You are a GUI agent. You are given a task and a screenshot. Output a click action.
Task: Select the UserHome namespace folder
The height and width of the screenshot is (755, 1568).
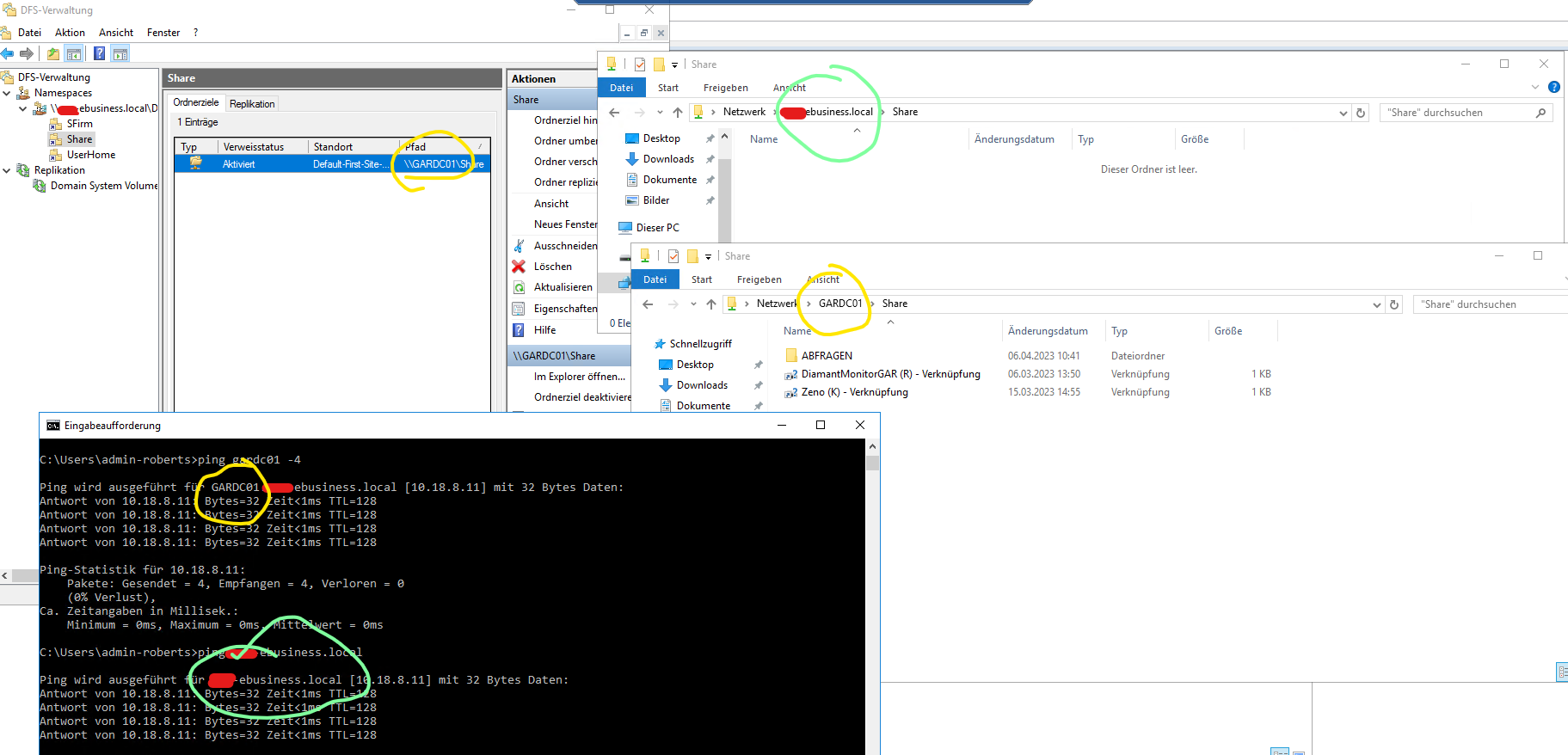90,155
